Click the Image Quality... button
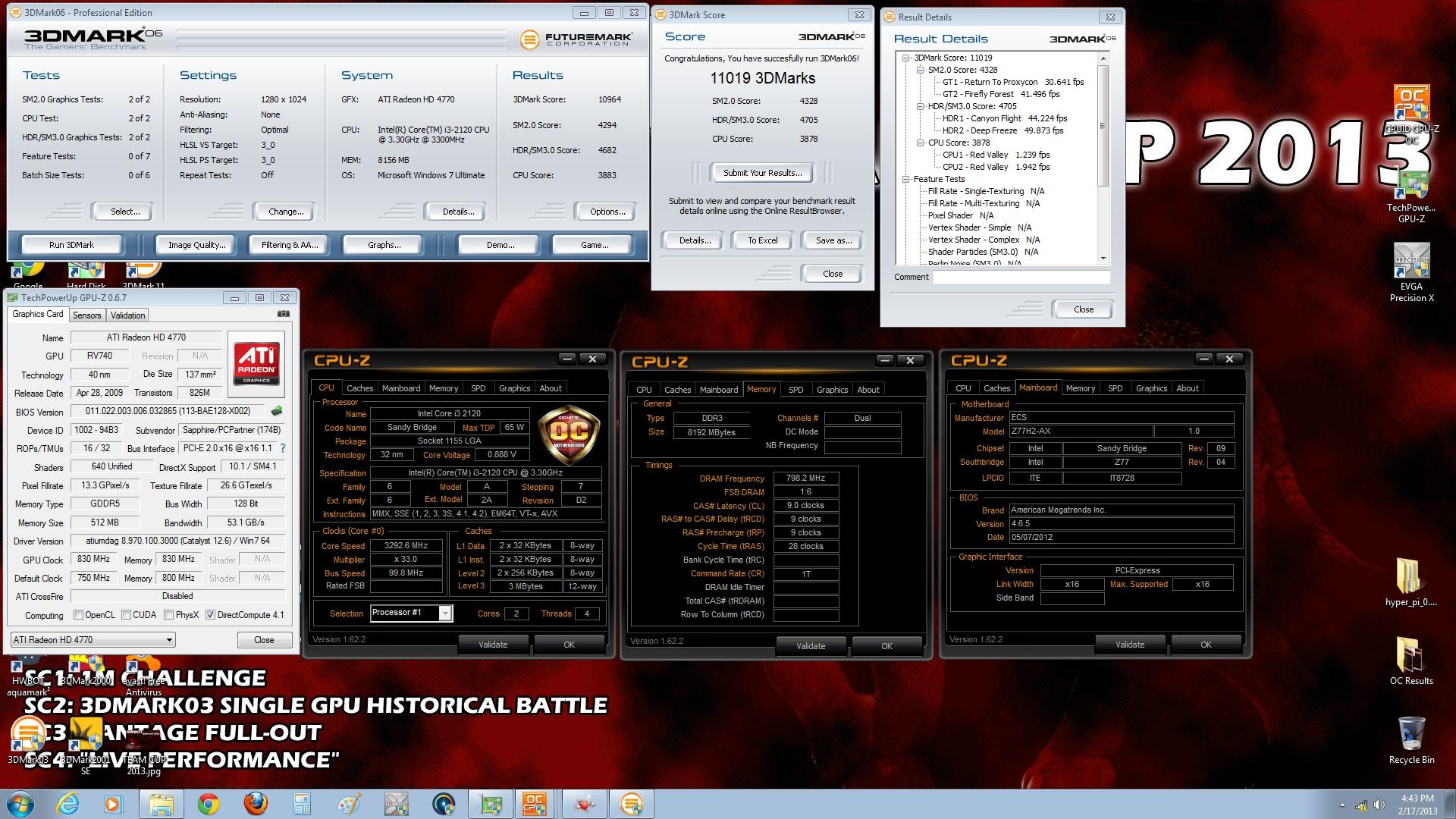 click(x=197, y=245)
